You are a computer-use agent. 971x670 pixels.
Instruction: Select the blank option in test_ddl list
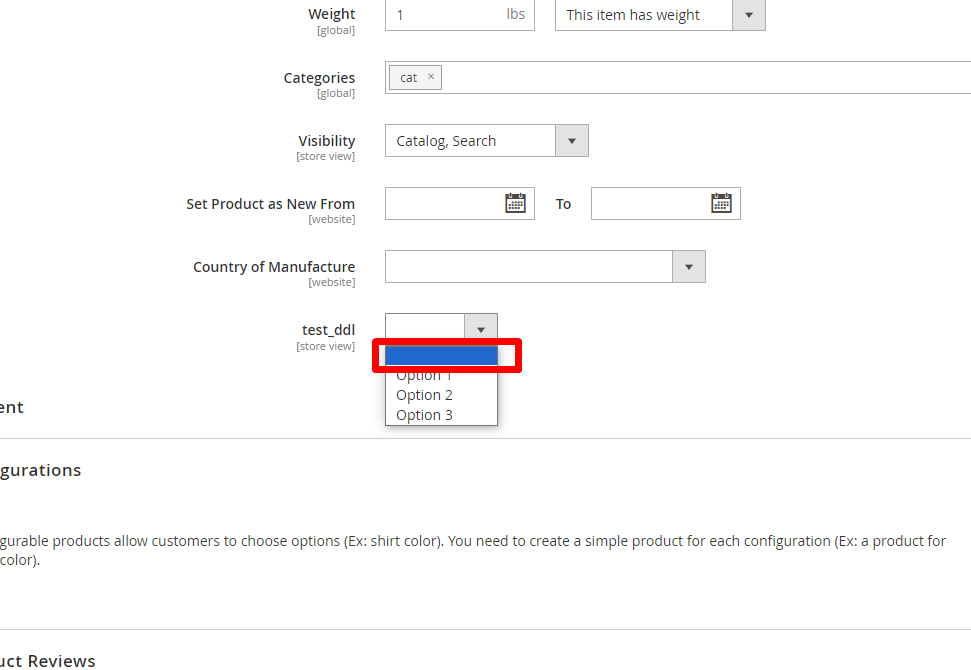pyautogui.click(x=441, y=355)
